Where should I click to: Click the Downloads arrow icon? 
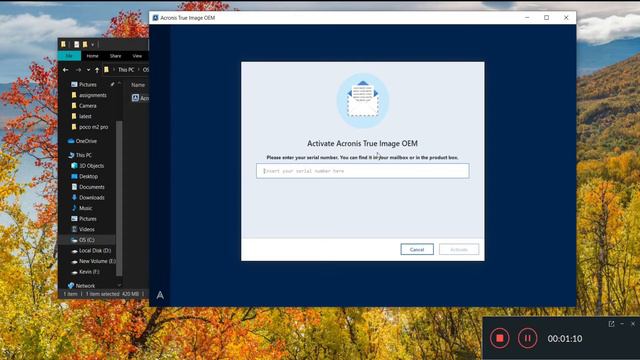point(74,198)
